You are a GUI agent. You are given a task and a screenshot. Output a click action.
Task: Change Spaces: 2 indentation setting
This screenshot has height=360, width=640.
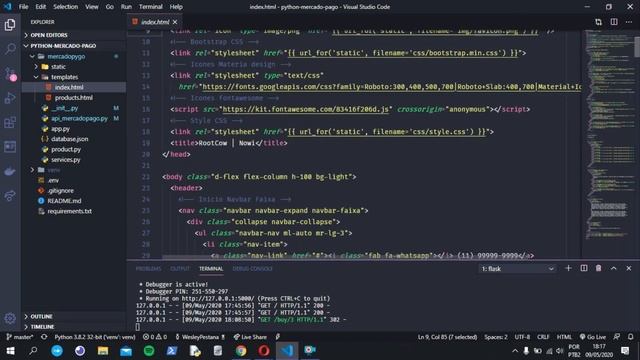coord(496,337)
